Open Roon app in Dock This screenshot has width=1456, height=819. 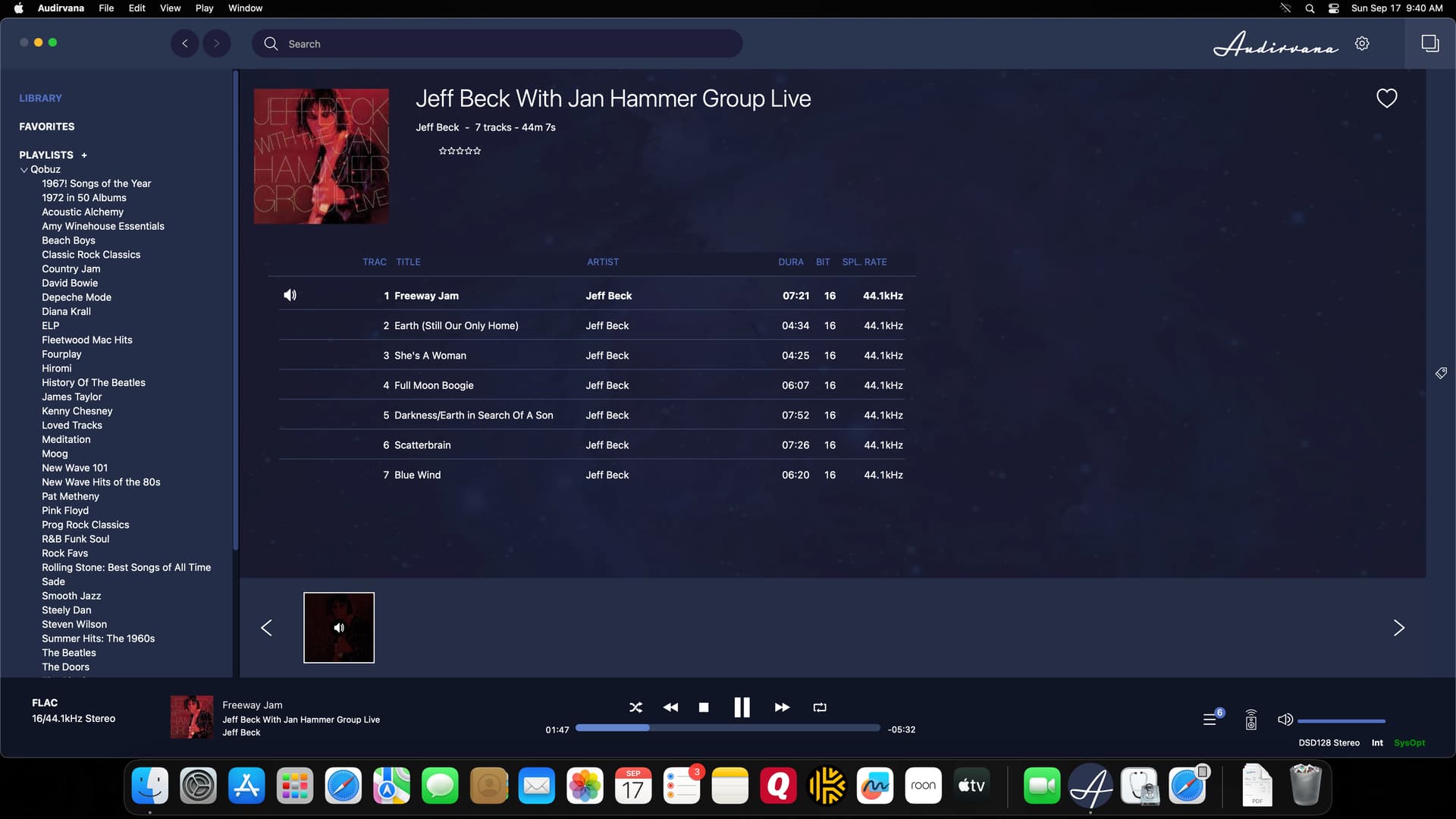(923, 786)
